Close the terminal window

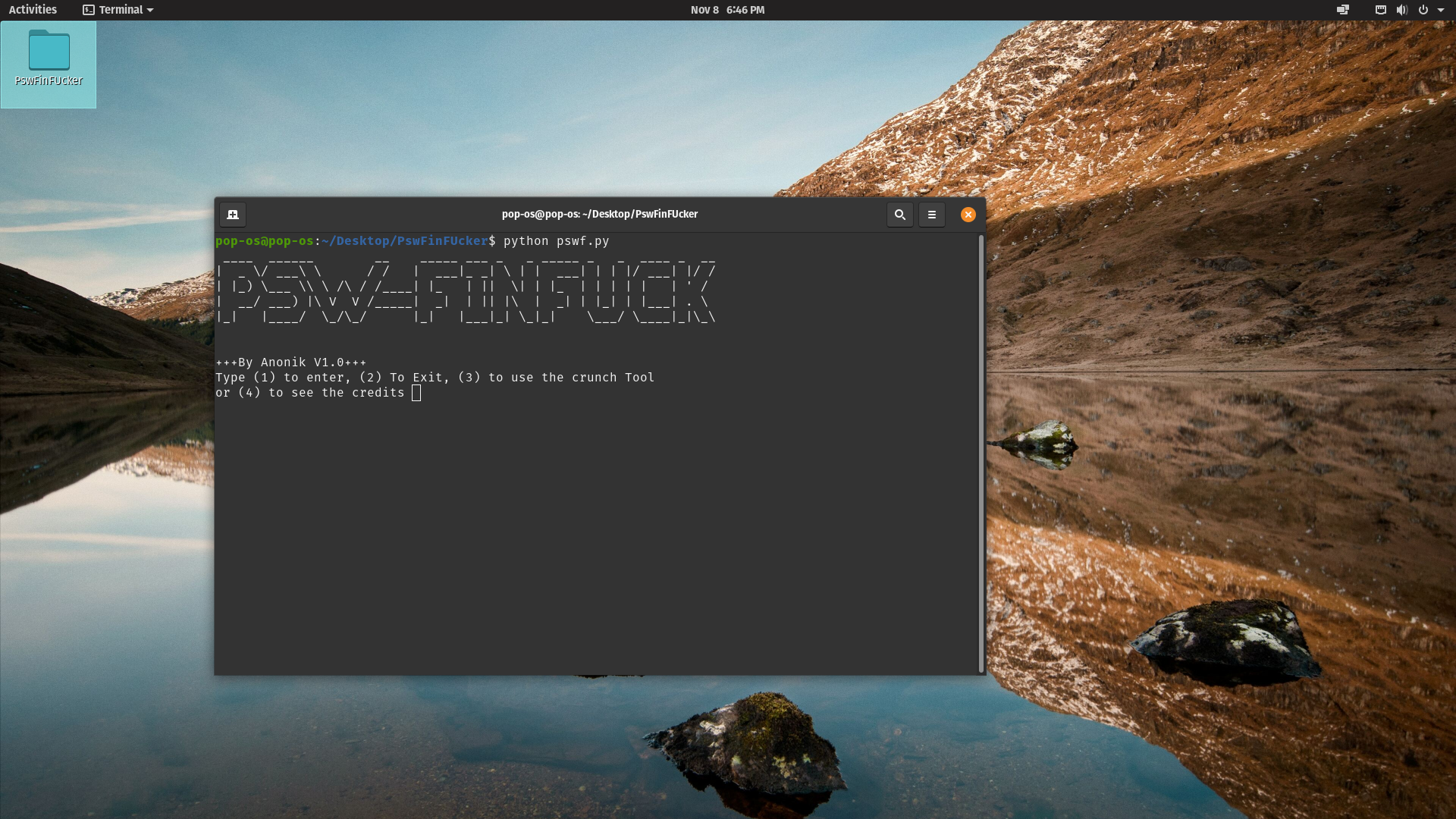click(x=968, y=215)
